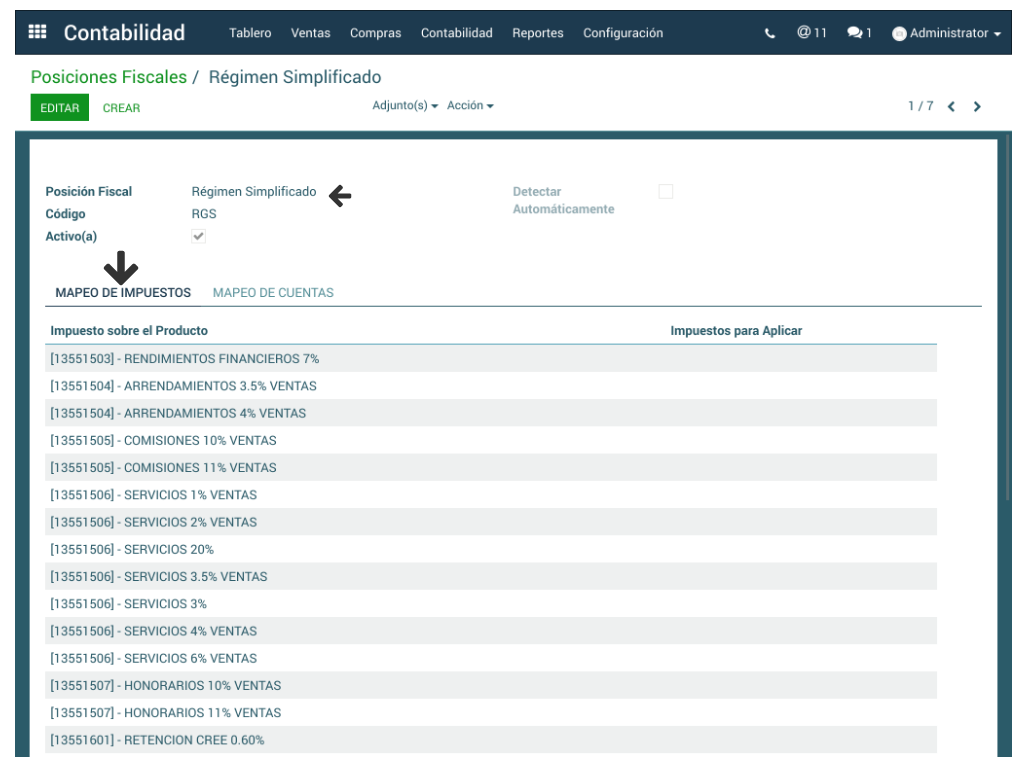The height and width of the screenshot is (767, 1023).
Task: Navigate to Posiciones Fiscales breadcrumb
Action: point(109,78)
